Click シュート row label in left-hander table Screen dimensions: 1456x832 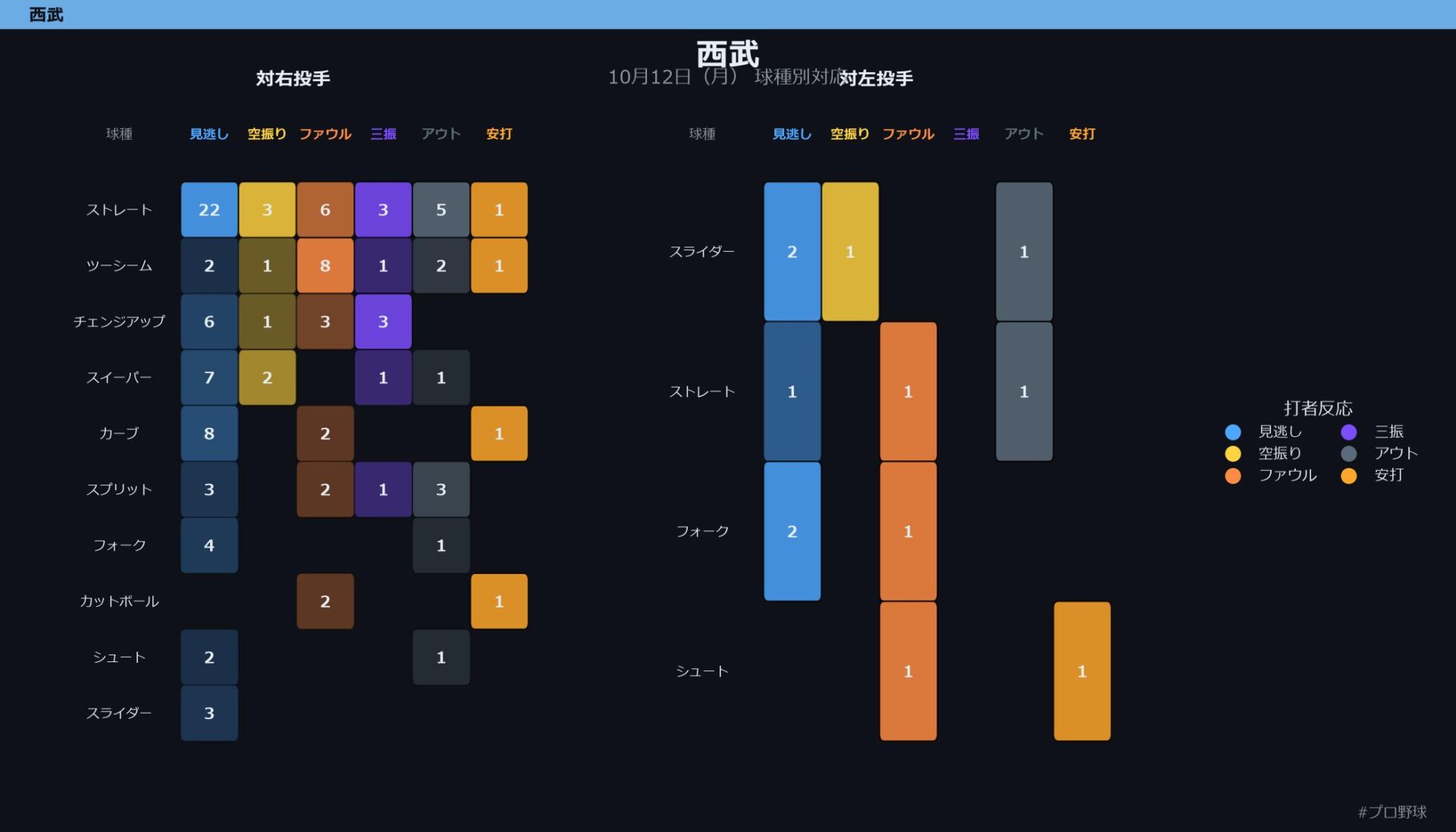pos(702,671)
